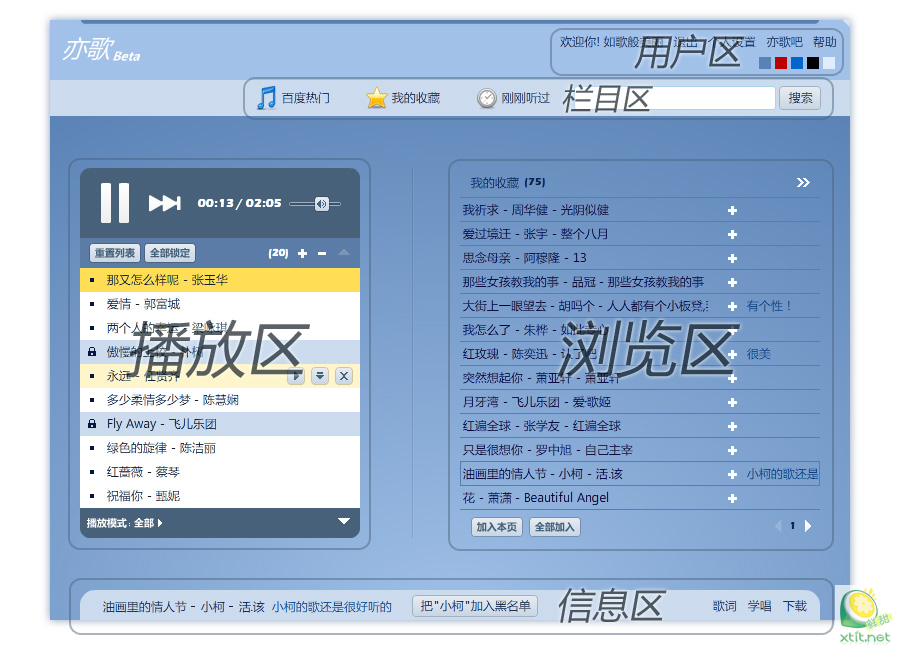Skip to the next track
The width and height of the screenshot is (900, 650).
click(x=165, y=203)
